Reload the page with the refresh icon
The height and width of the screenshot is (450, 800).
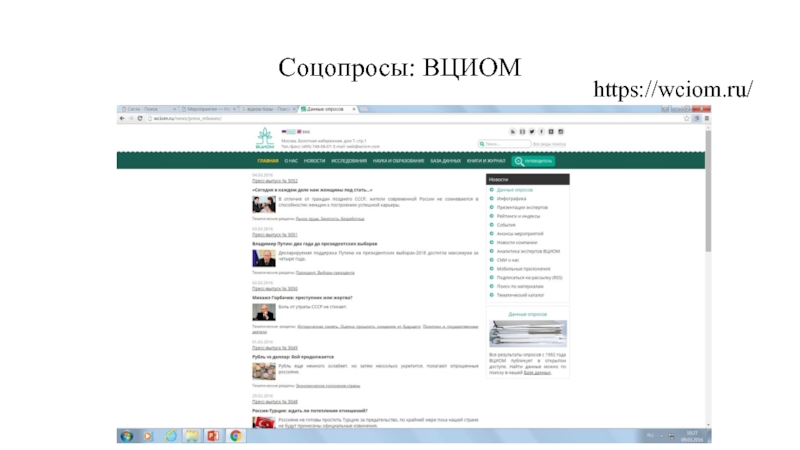click(140, 118)
